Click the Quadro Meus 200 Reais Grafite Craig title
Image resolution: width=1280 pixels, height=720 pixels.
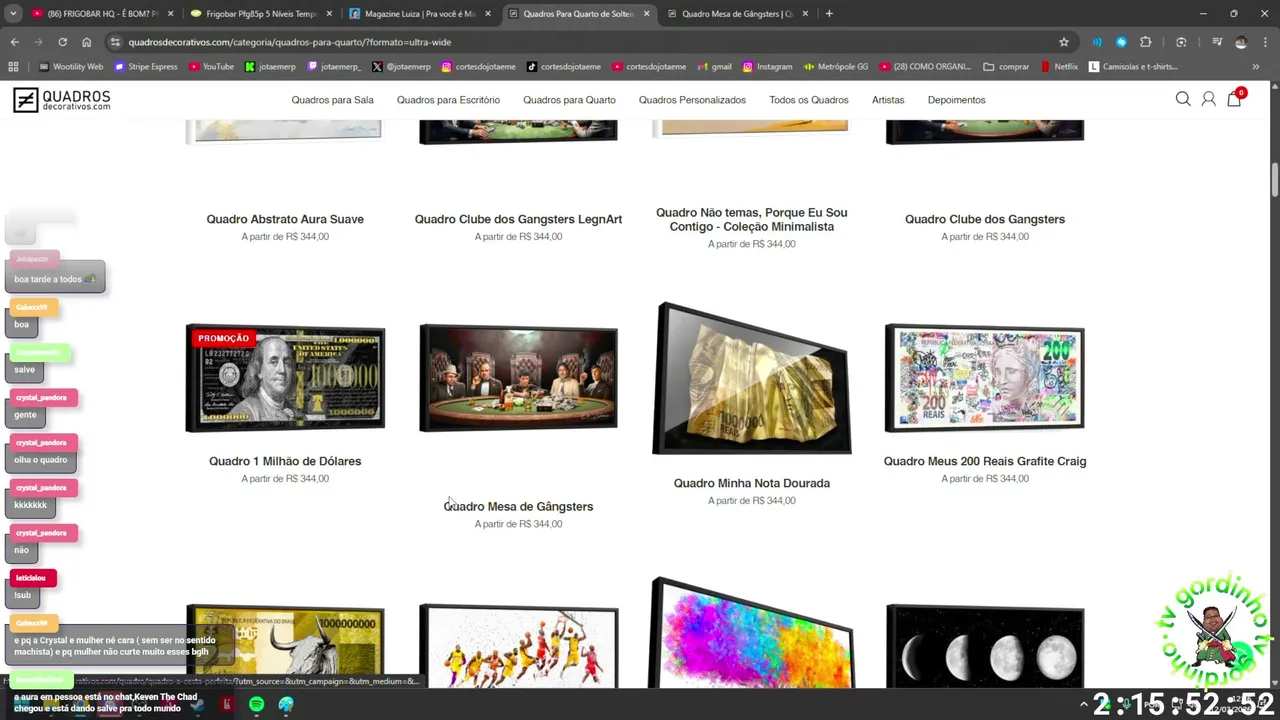(985, 461)
